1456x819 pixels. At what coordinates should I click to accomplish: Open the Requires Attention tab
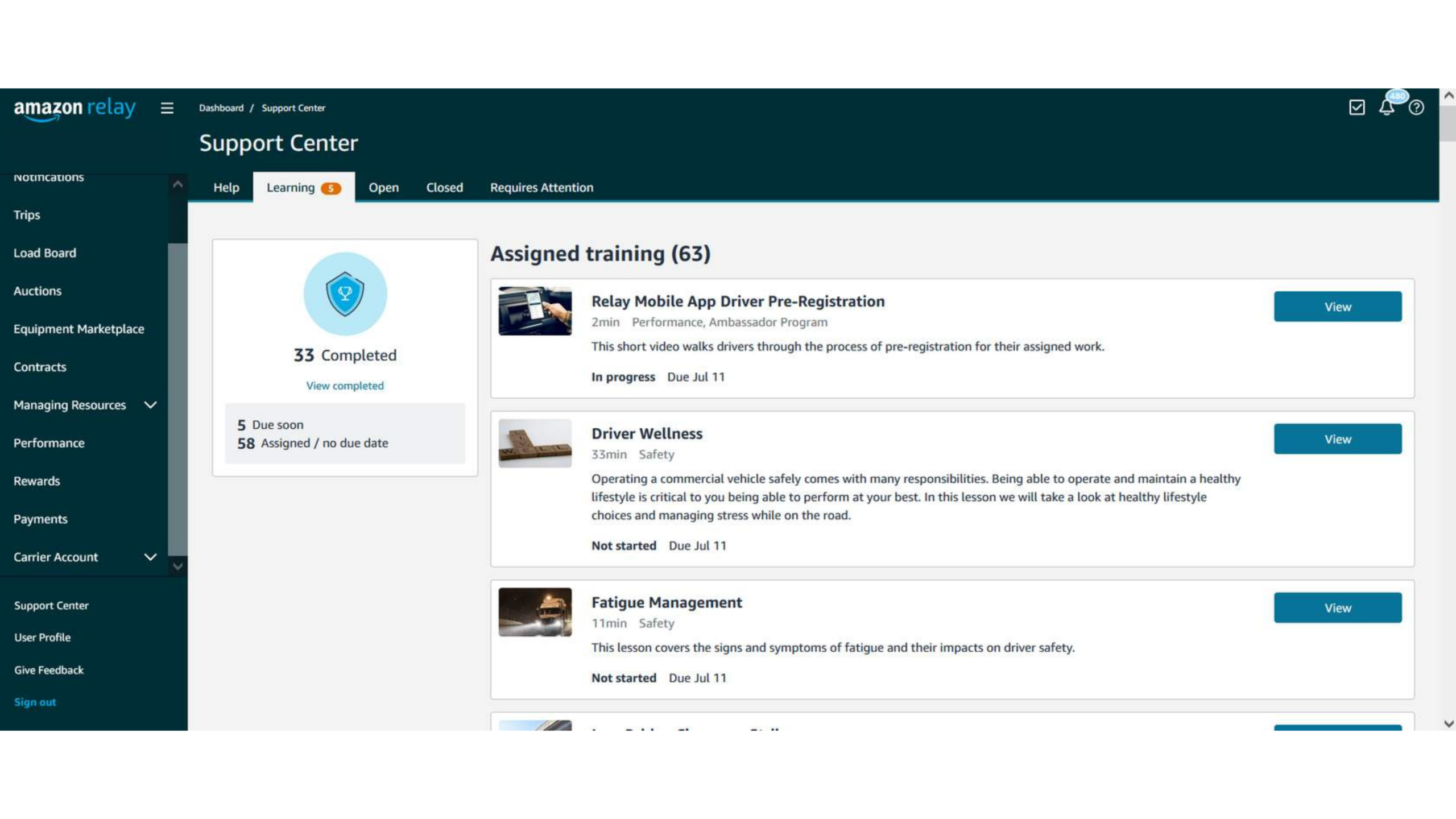tap(541, 188)
